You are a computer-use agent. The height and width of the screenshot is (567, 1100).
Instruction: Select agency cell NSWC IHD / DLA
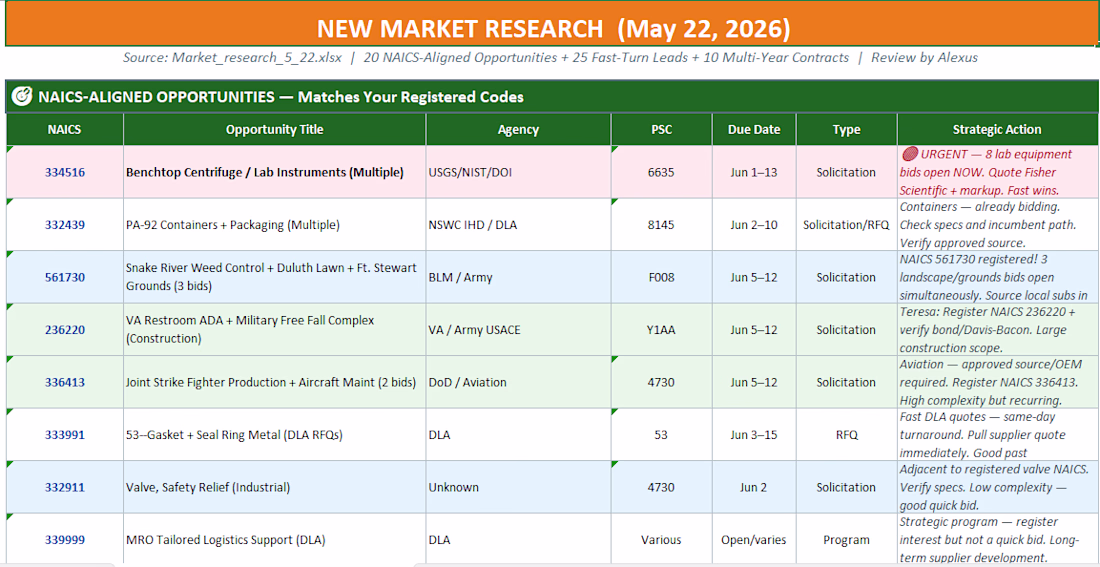tap(518, 225)
